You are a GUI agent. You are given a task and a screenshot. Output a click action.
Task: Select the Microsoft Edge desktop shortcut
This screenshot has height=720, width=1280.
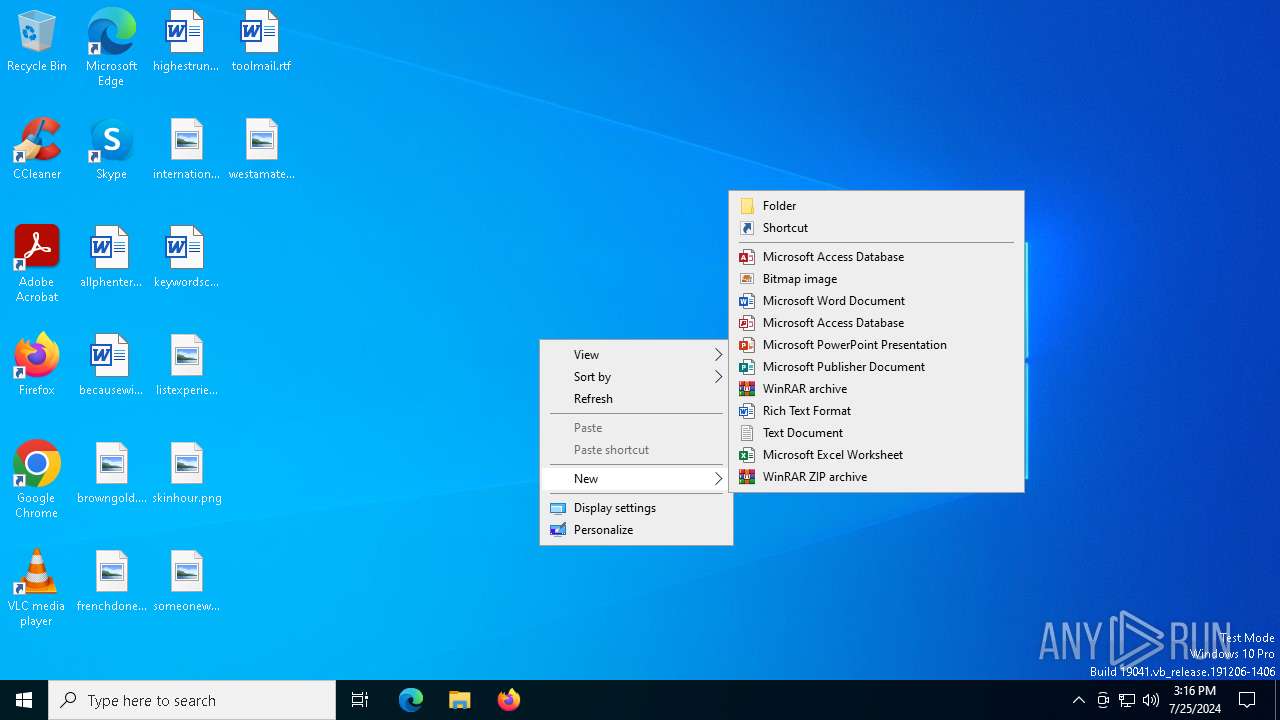point(111,48)
